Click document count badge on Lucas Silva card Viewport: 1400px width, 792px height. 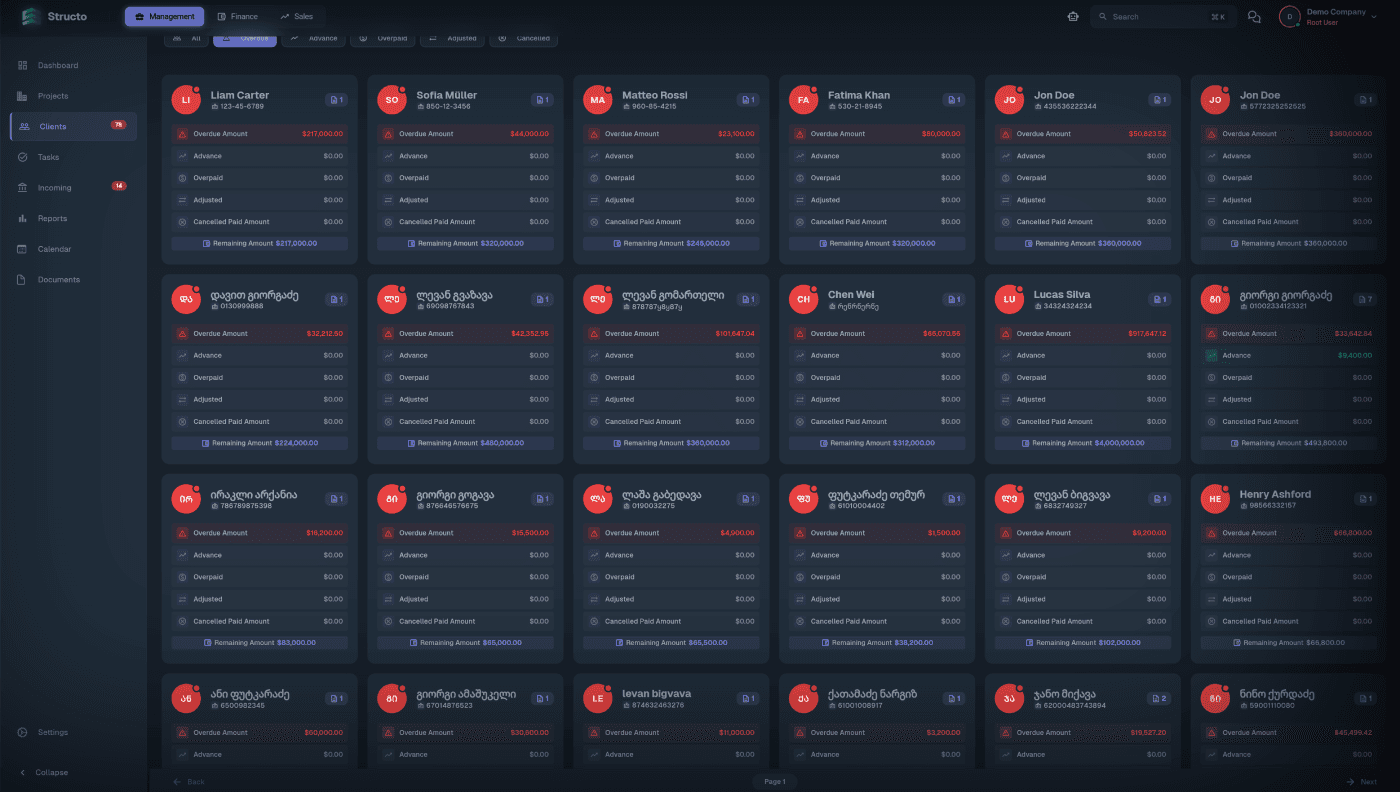(1160, 299)
